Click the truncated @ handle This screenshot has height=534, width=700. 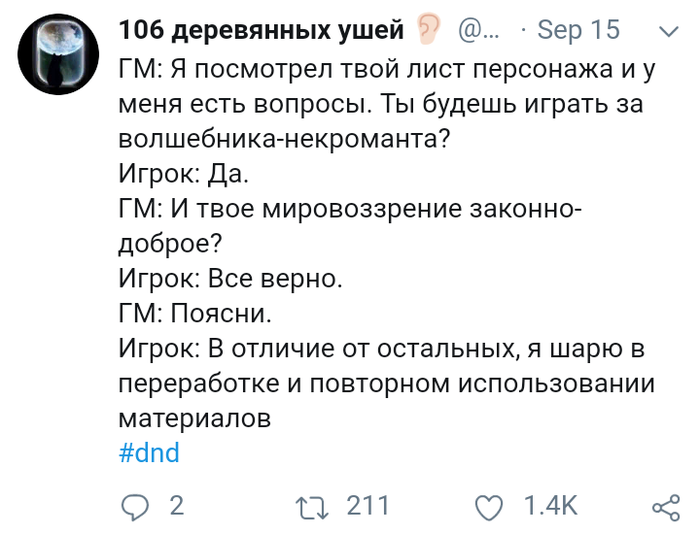479,30
